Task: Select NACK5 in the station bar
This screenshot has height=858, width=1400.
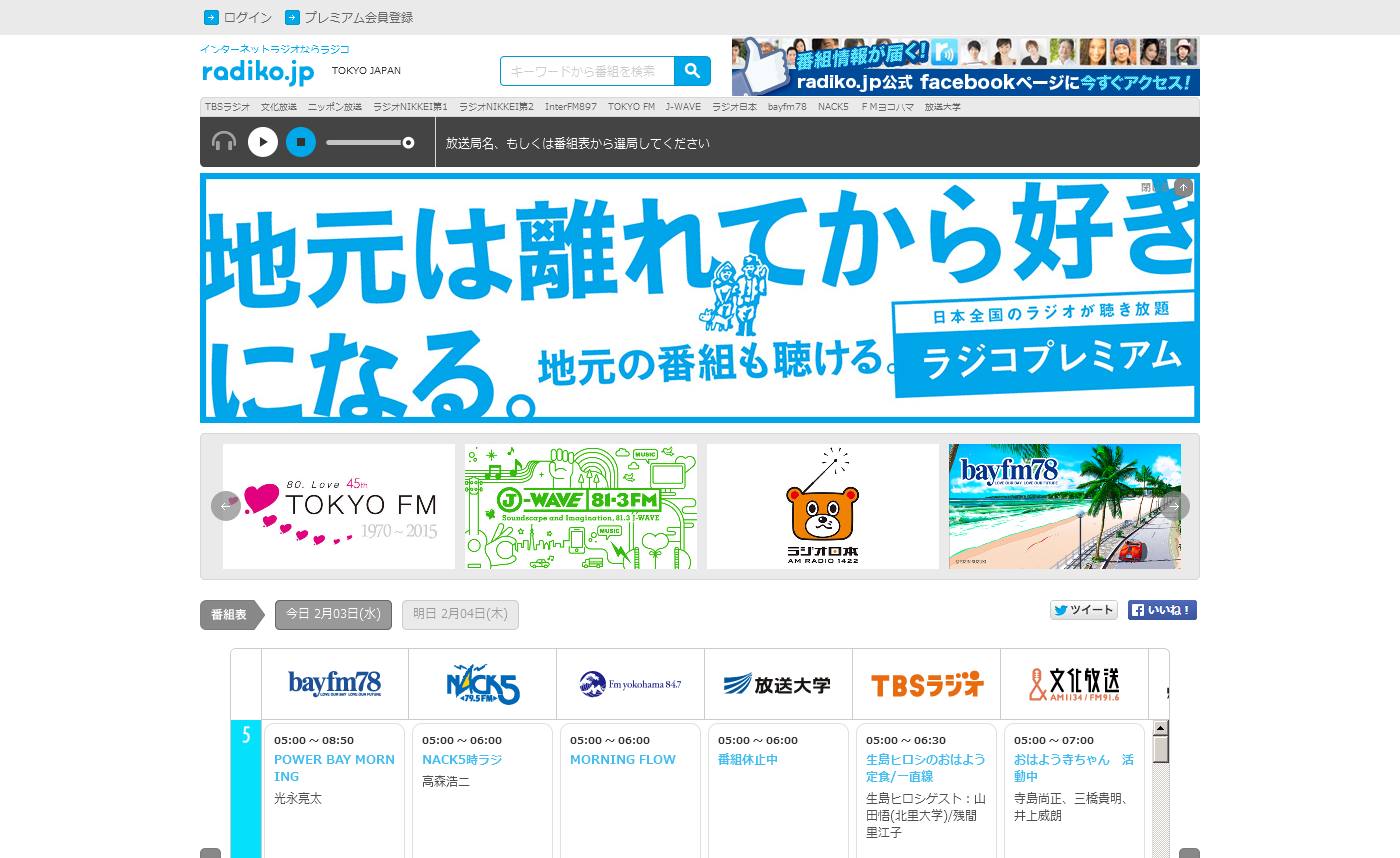Action: pos(833,107)
